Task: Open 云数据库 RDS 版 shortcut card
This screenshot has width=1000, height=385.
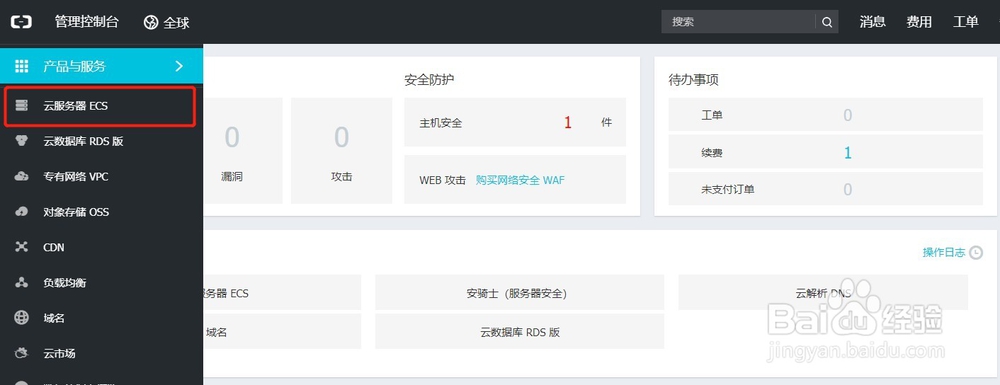Action: click(519, 331)
